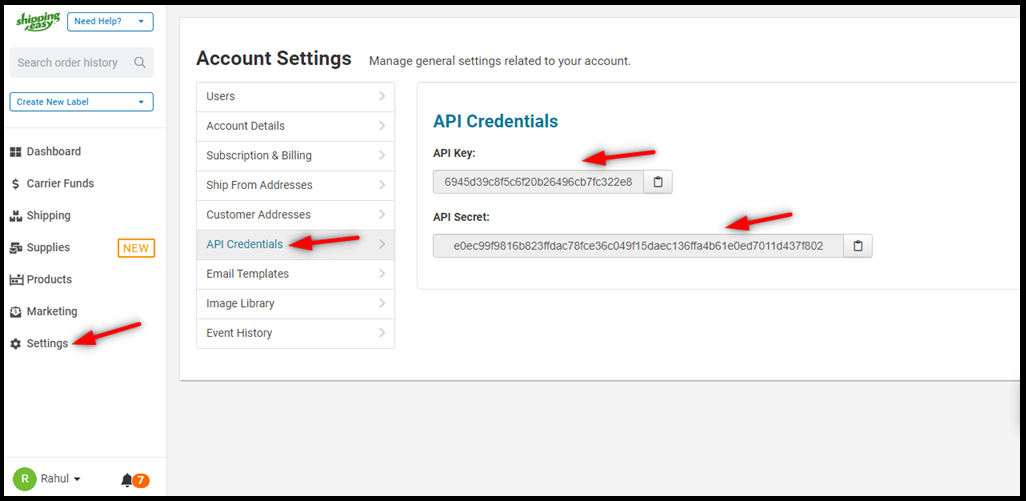Click the API Credentials panel heading
The image size is (1026, 501).
pos(495,121)
